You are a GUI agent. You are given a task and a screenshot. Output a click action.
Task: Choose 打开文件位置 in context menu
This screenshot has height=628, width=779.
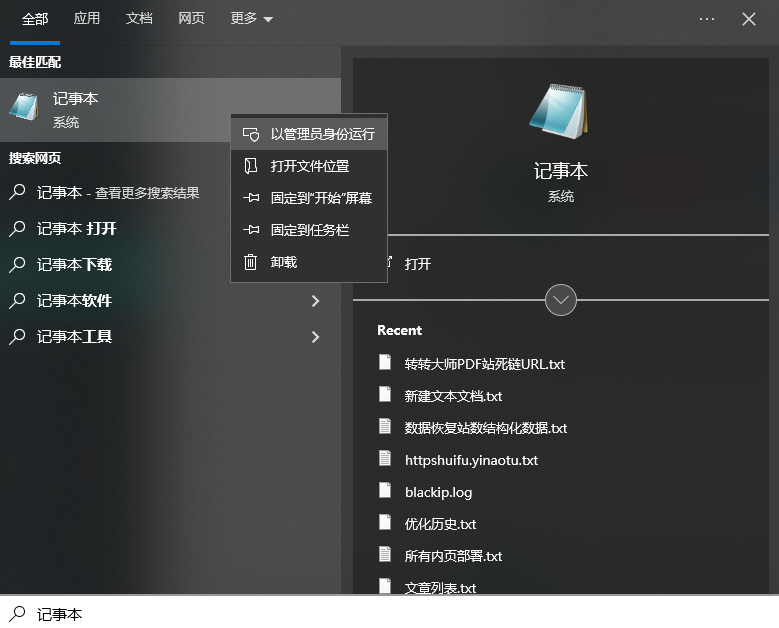(x=309, y=166)
